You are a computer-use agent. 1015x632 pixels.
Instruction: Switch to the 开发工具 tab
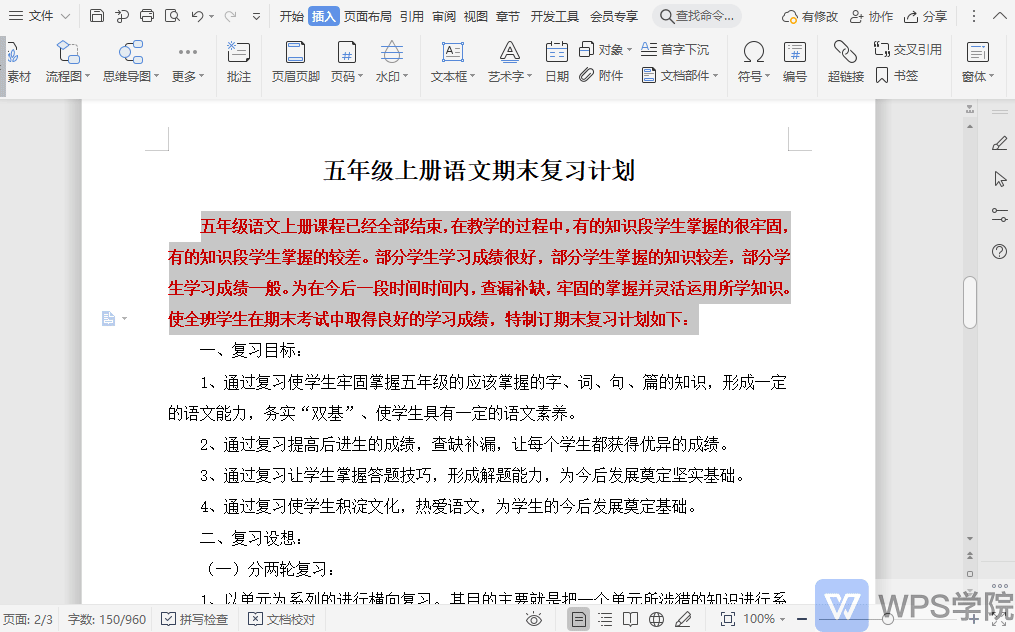[555, 16]
